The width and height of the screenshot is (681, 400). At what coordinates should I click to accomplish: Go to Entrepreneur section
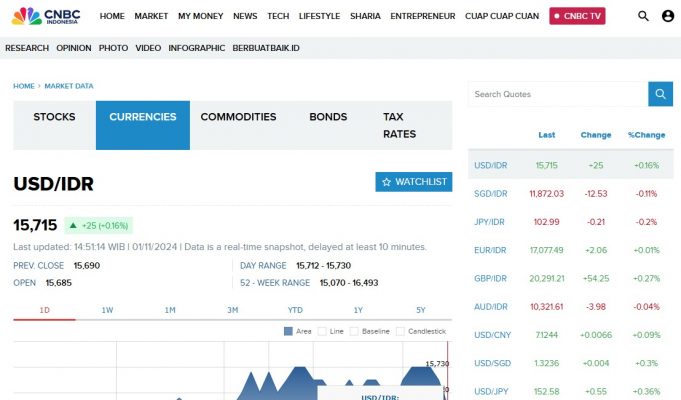tap(422, 16)
